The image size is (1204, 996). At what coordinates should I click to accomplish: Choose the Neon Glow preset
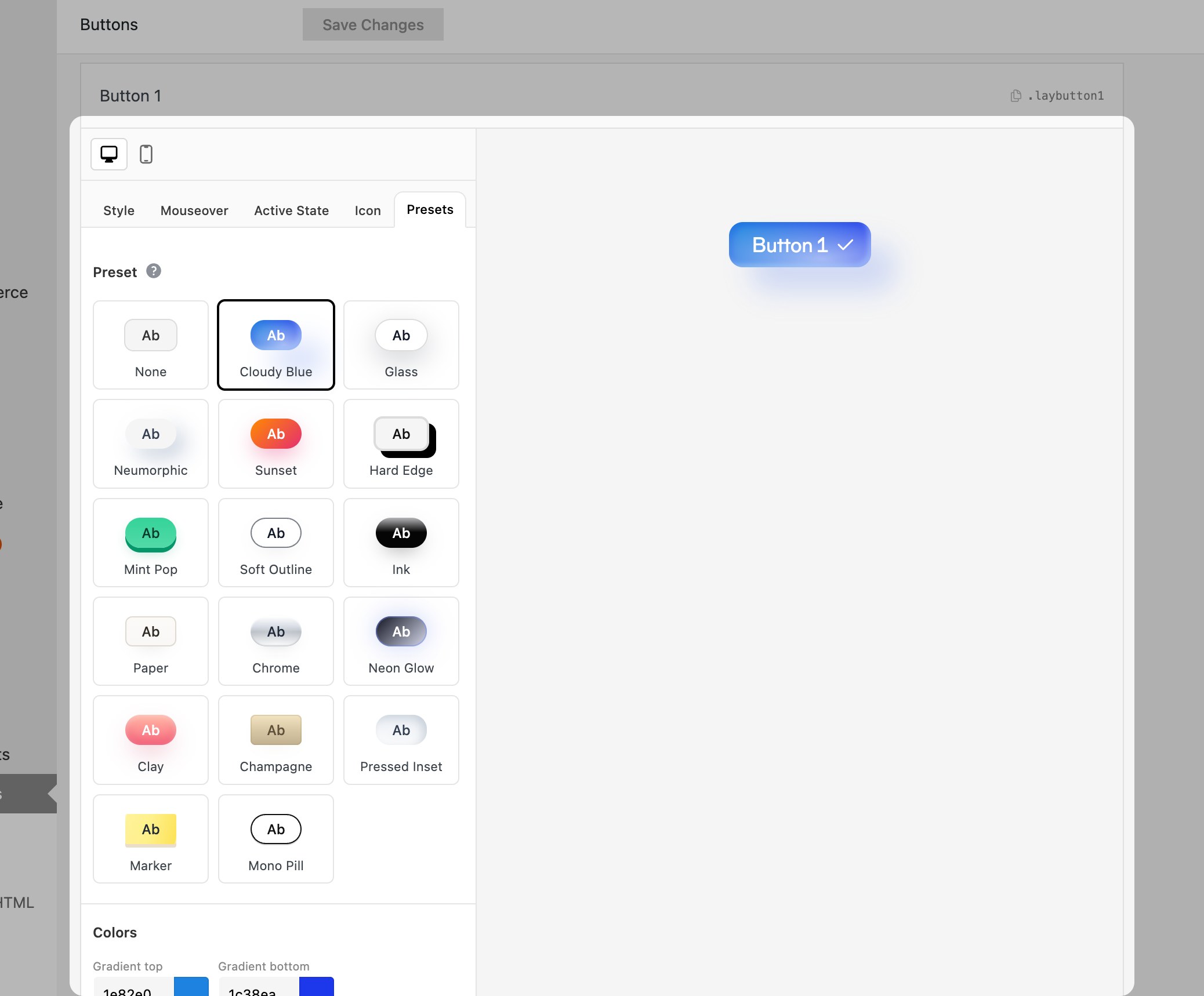coord(401,641)
